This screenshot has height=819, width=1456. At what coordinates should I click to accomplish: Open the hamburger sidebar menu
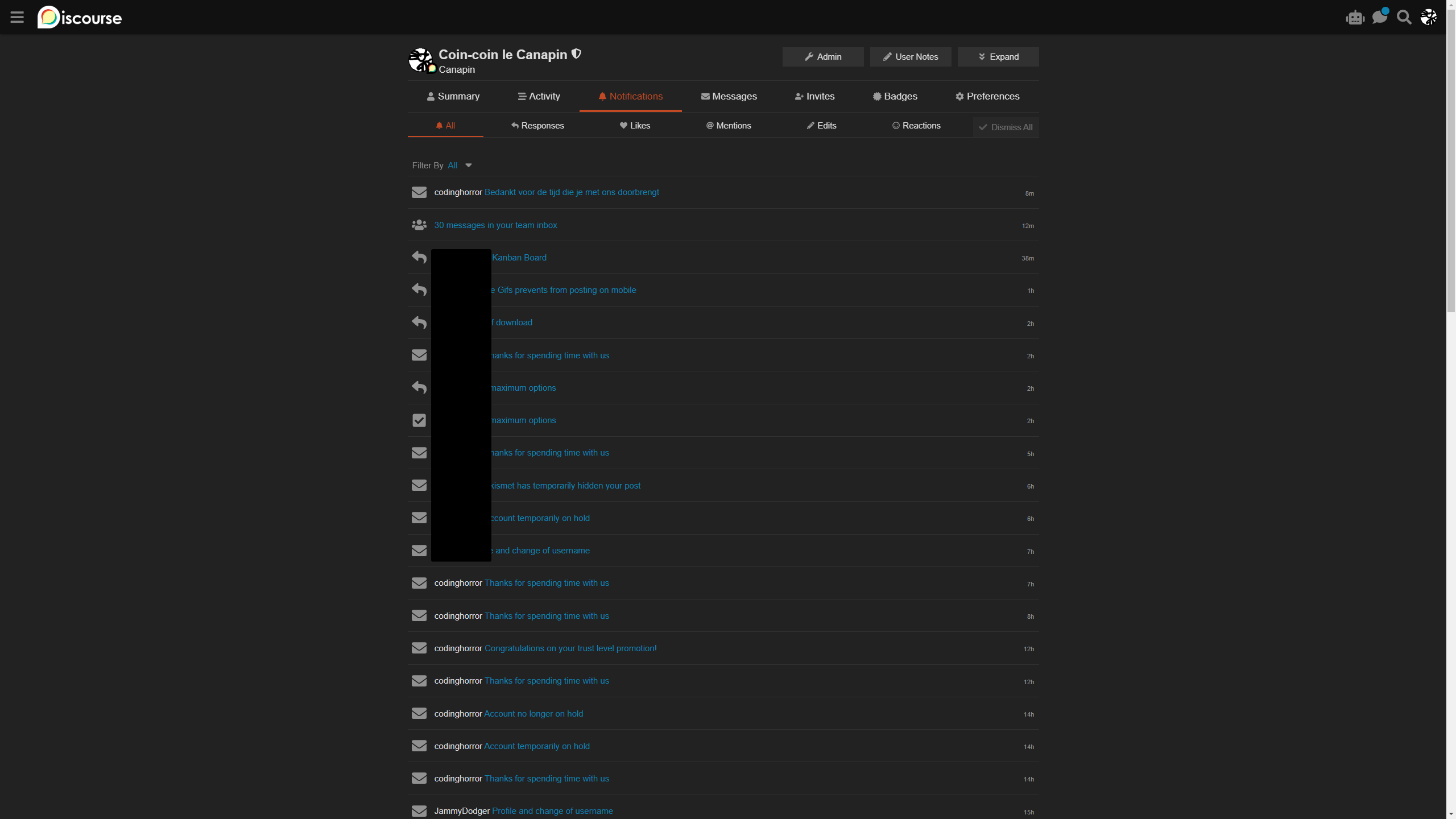(17, 17)
